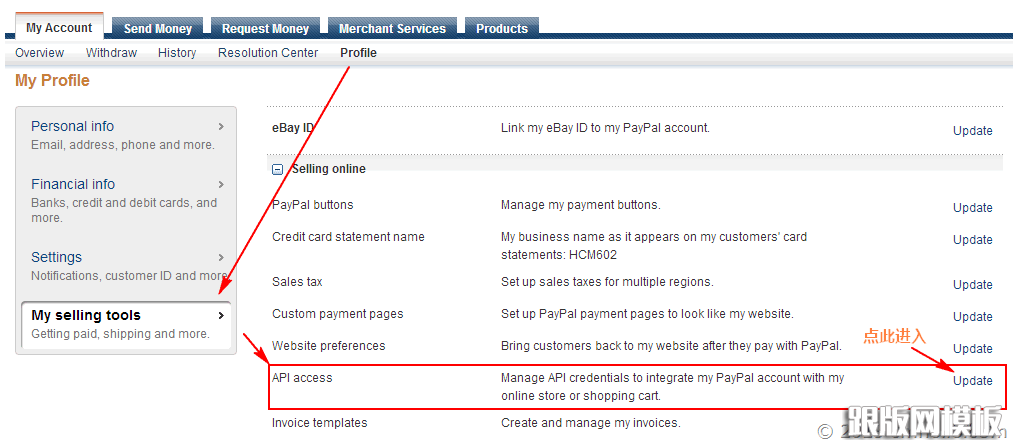The image size is (1014, 445).
Task: Go to Resolution Center
Action: tap(268, 53)
